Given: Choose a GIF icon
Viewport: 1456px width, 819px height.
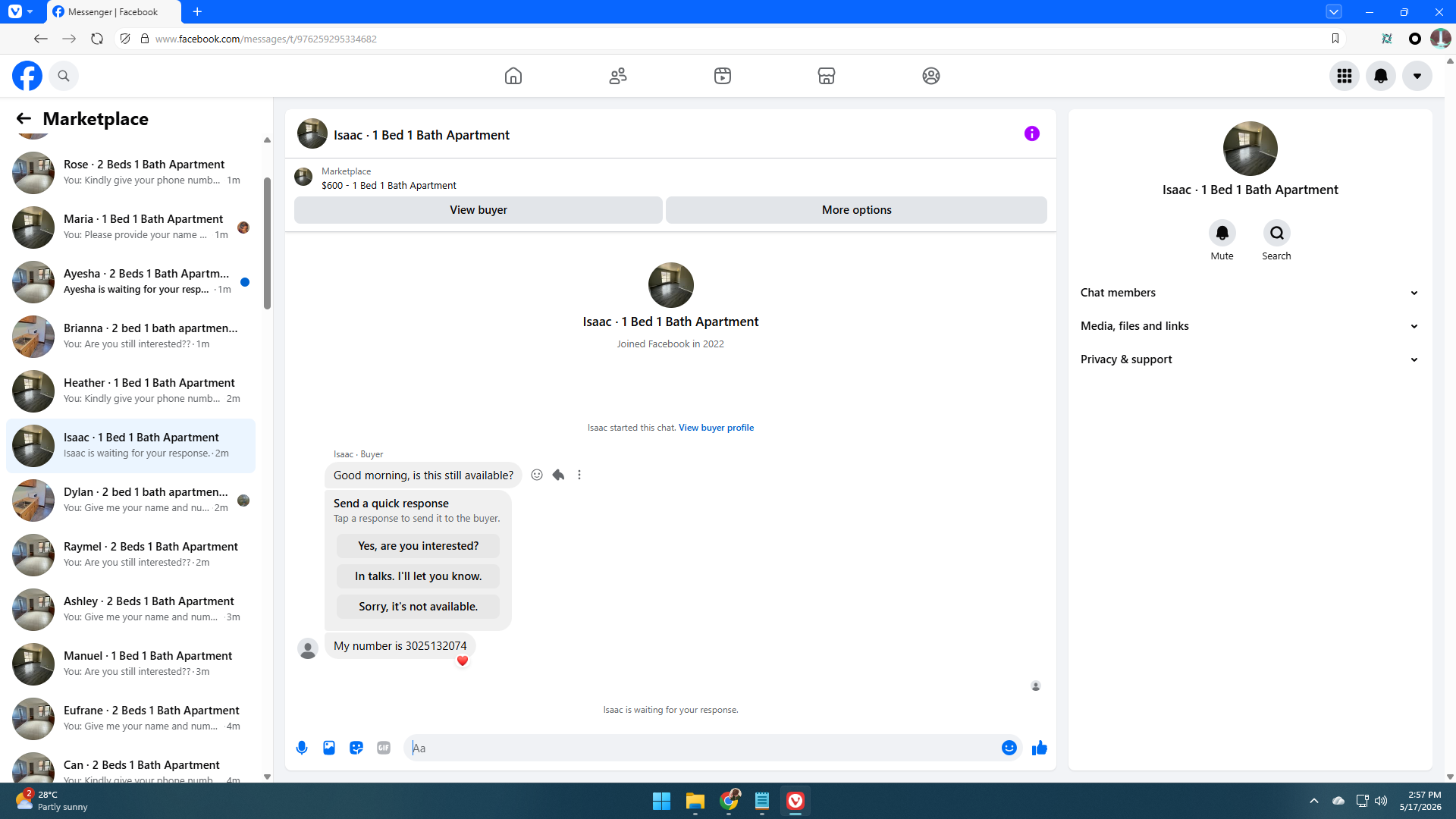Looking at the screenshot, I should [x=384, y=748].
